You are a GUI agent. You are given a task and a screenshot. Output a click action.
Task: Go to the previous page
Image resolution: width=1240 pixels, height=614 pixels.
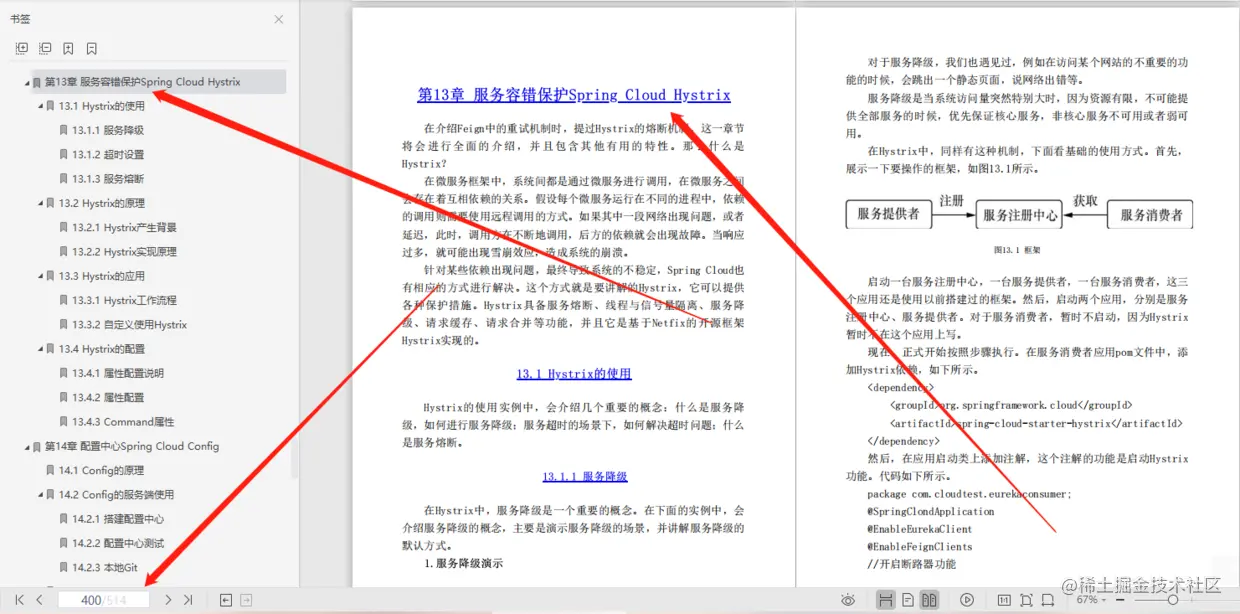[x=39, y=600]
